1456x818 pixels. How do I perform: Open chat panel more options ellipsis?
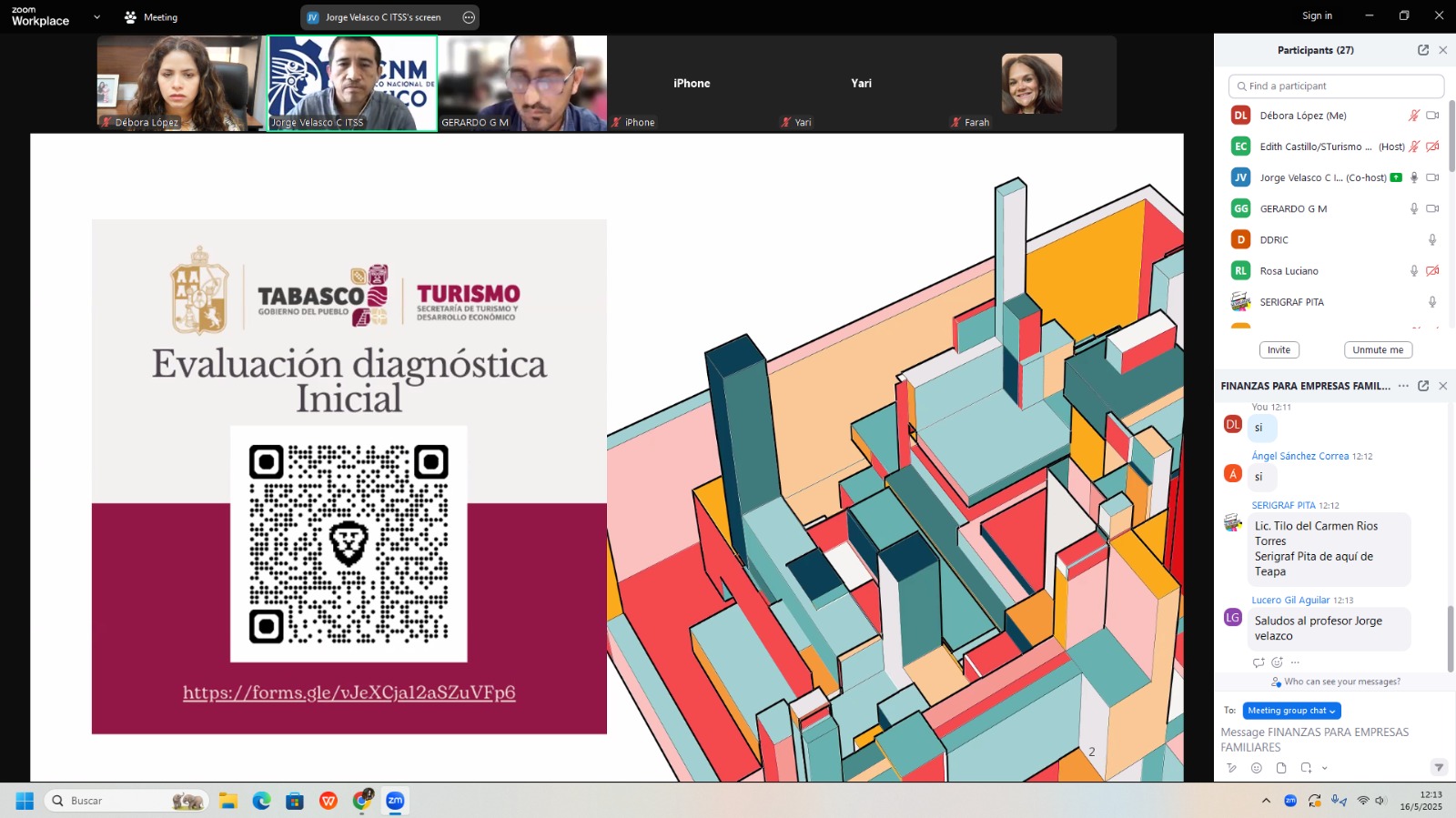pos(1403,386)
